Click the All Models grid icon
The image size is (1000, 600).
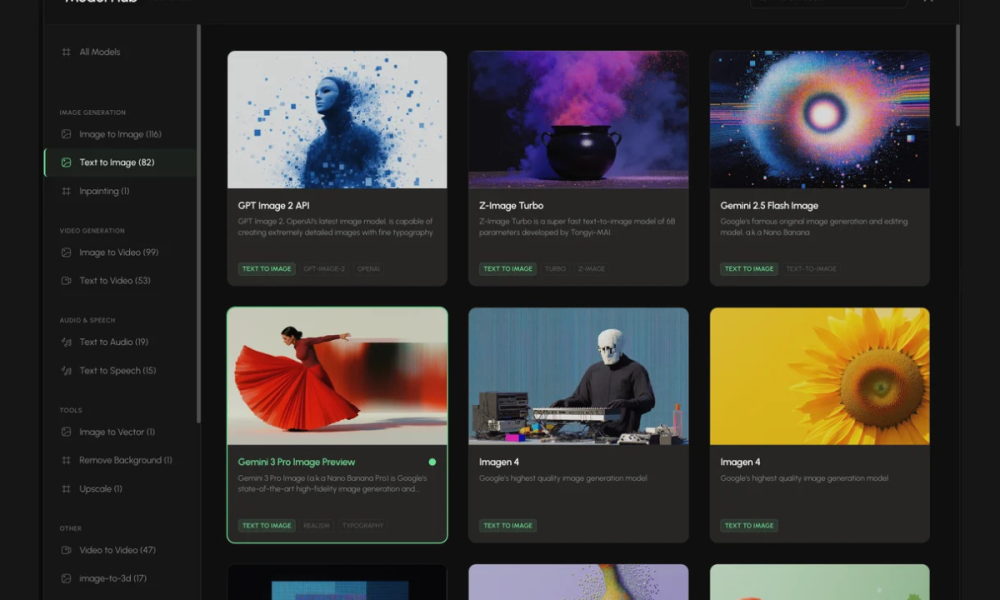(66, 52)
